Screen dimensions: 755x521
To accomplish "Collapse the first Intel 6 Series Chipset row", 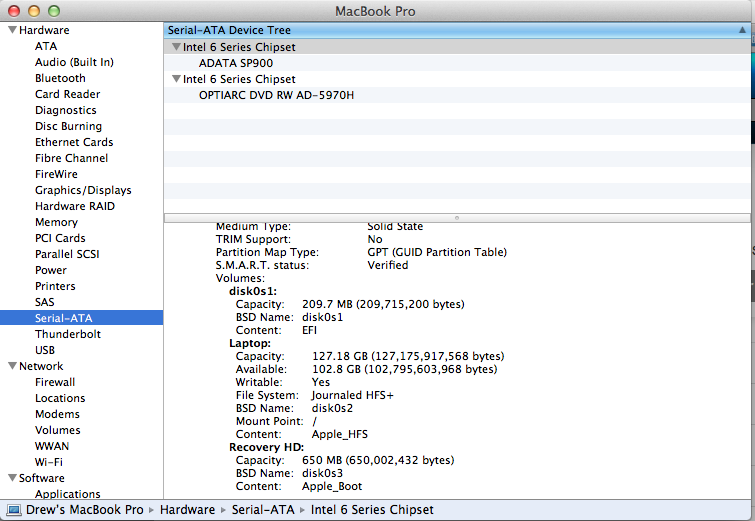I will coord(176,47).
